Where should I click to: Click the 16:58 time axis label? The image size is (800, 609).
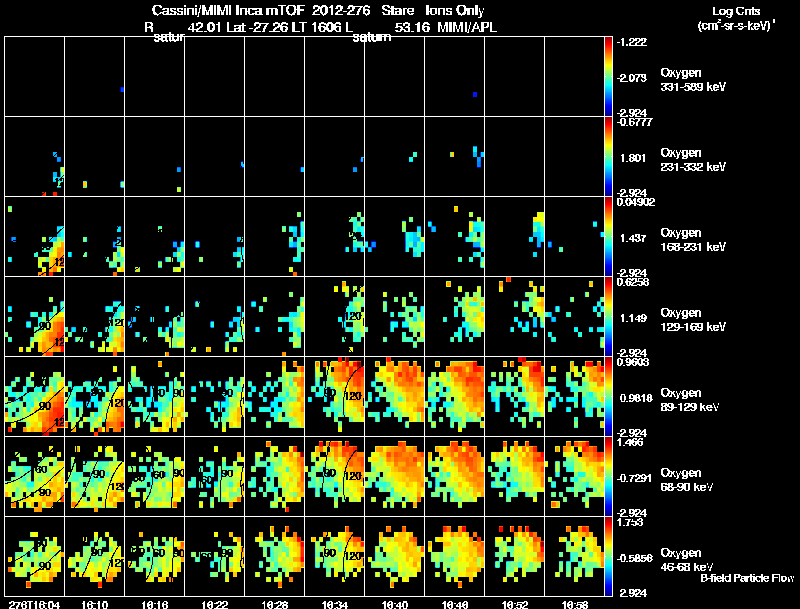click(x=575, y=604)
